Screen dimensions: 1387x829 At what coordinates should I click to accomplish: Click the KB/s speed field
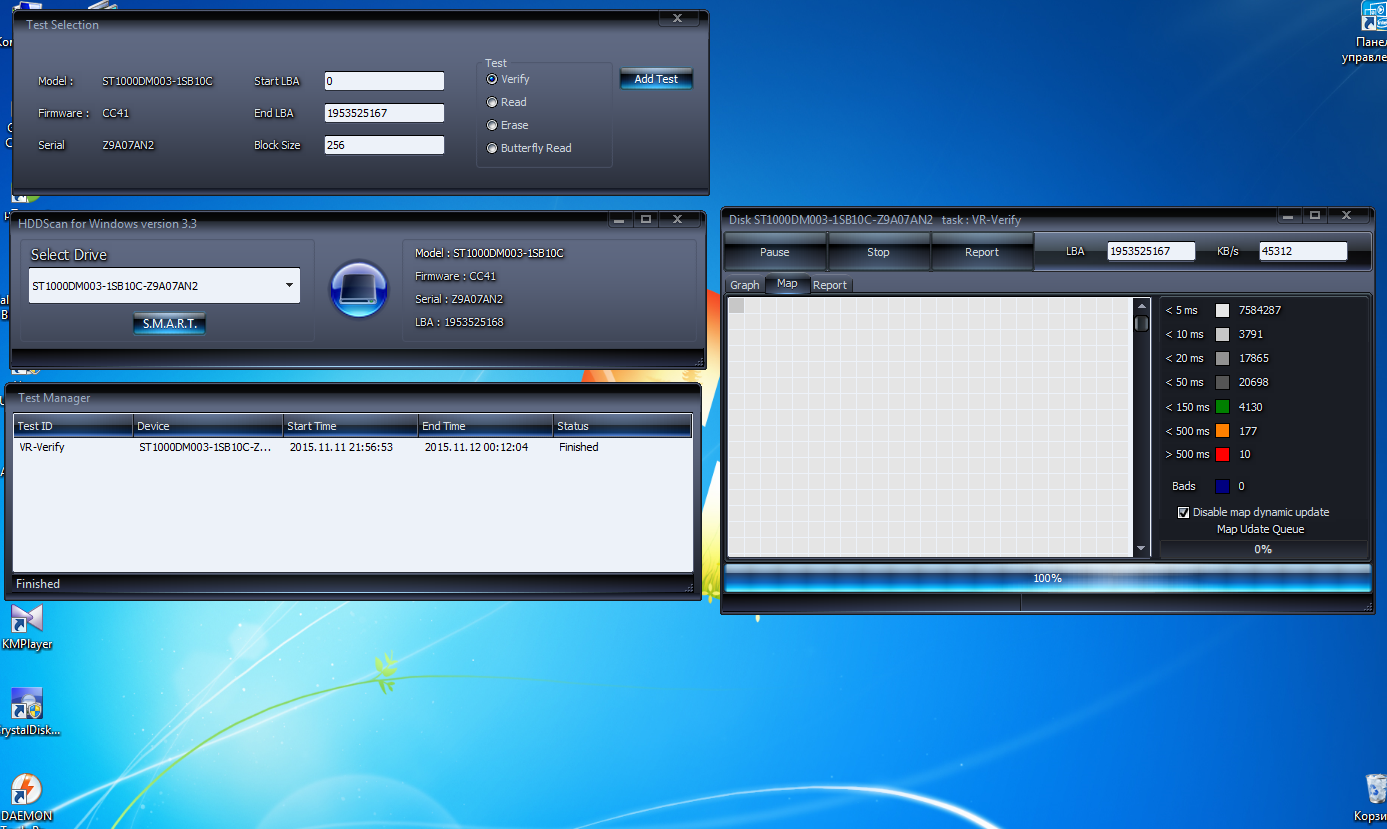pos(1303,252)
